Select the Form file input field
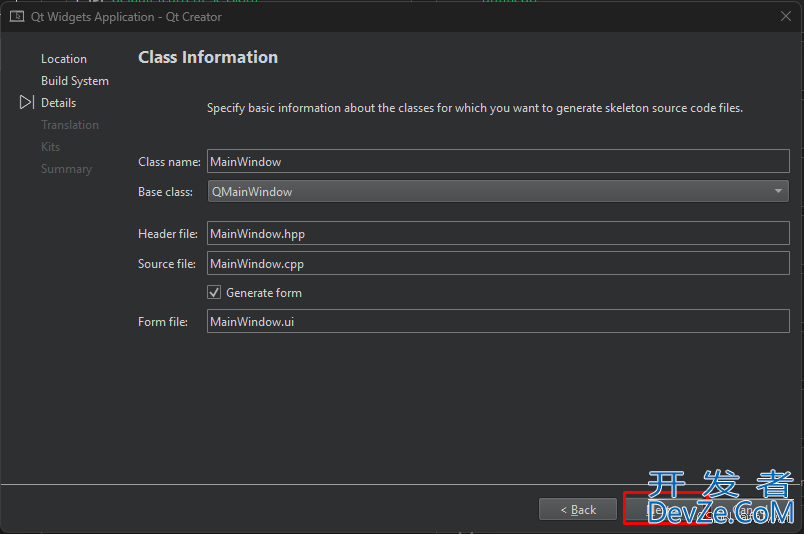The height and width of the screenshot is (534, 804). coord(498,322)
